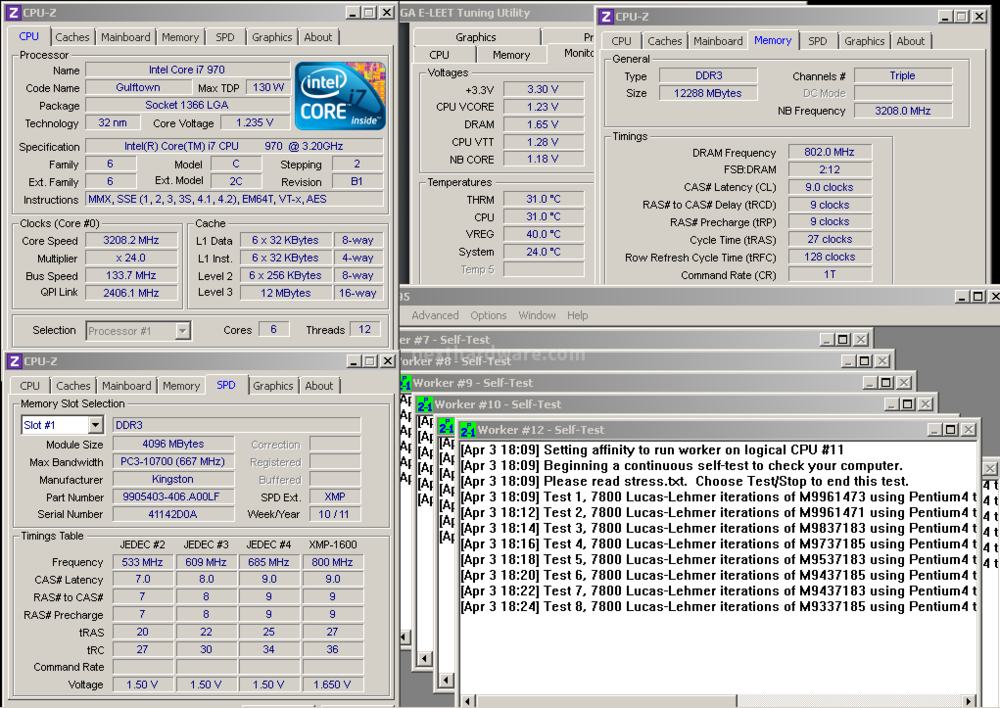1000x708 pixels.
Task: Open About tab in CPU-Z memory timings window
Action: click(911, 41)
